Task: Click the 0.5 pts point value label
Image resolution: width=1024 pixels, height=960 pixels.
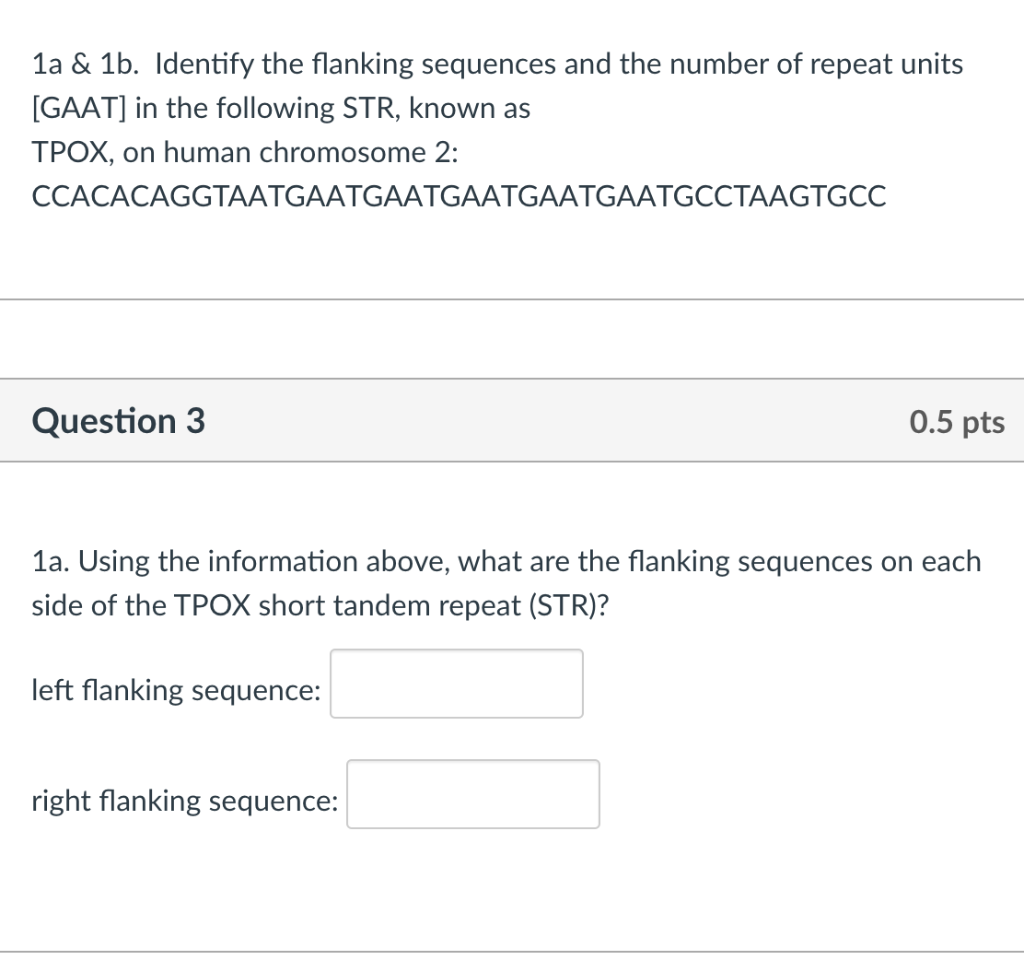Action: pos(956,421)
